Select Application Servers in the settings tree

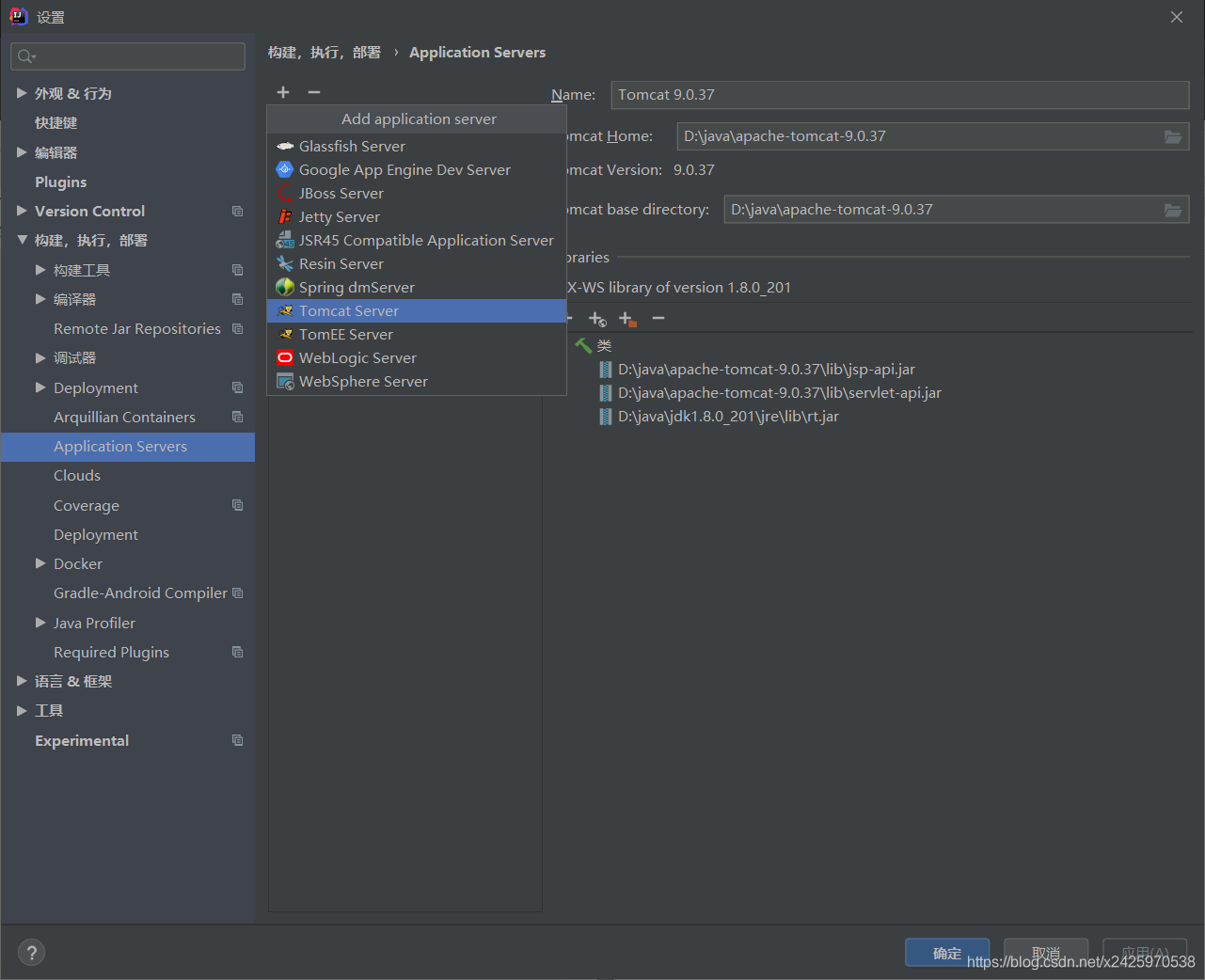[x=128, y=447]
